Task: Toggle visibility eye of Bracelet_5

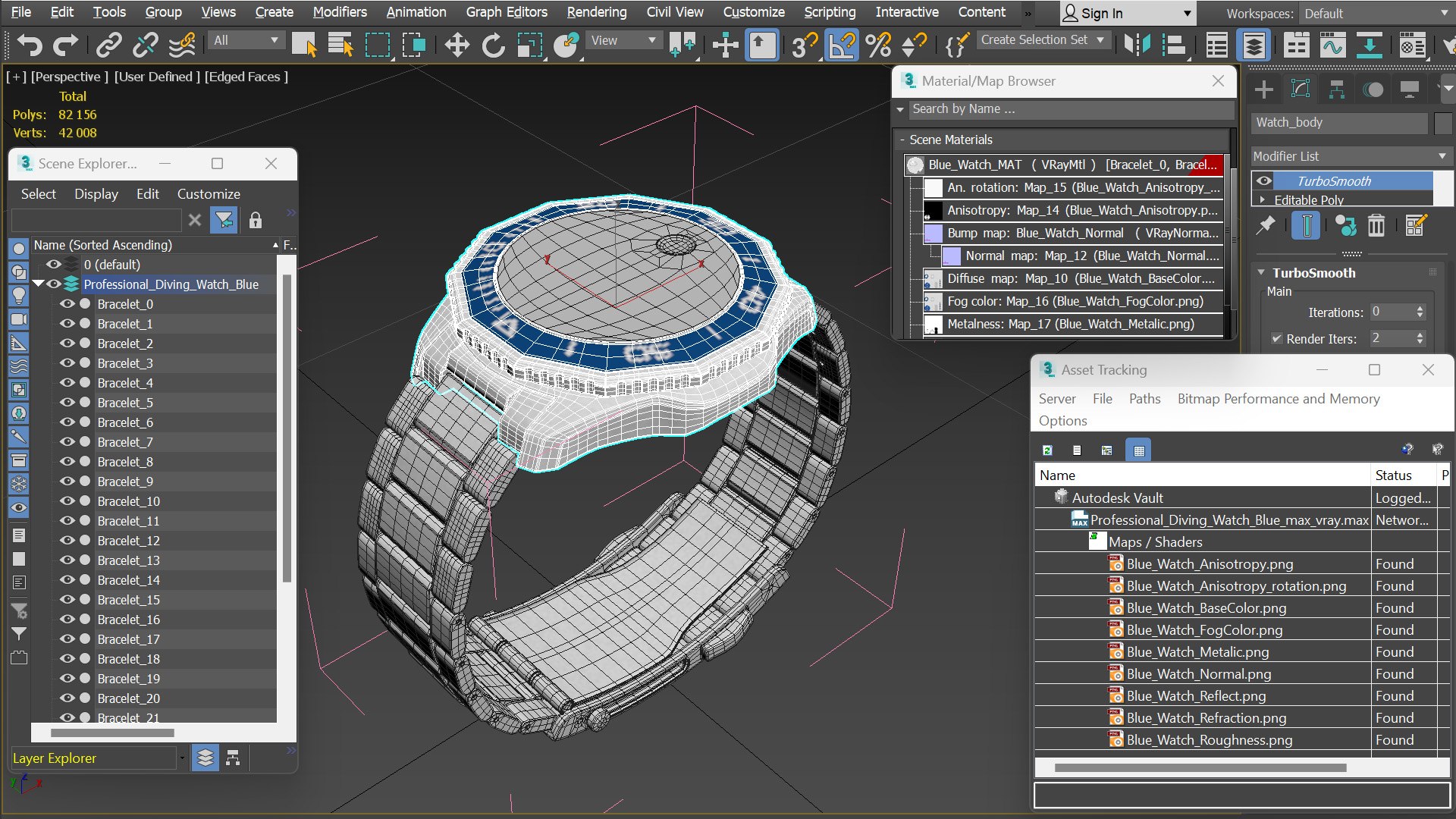Action: [67, 402]
